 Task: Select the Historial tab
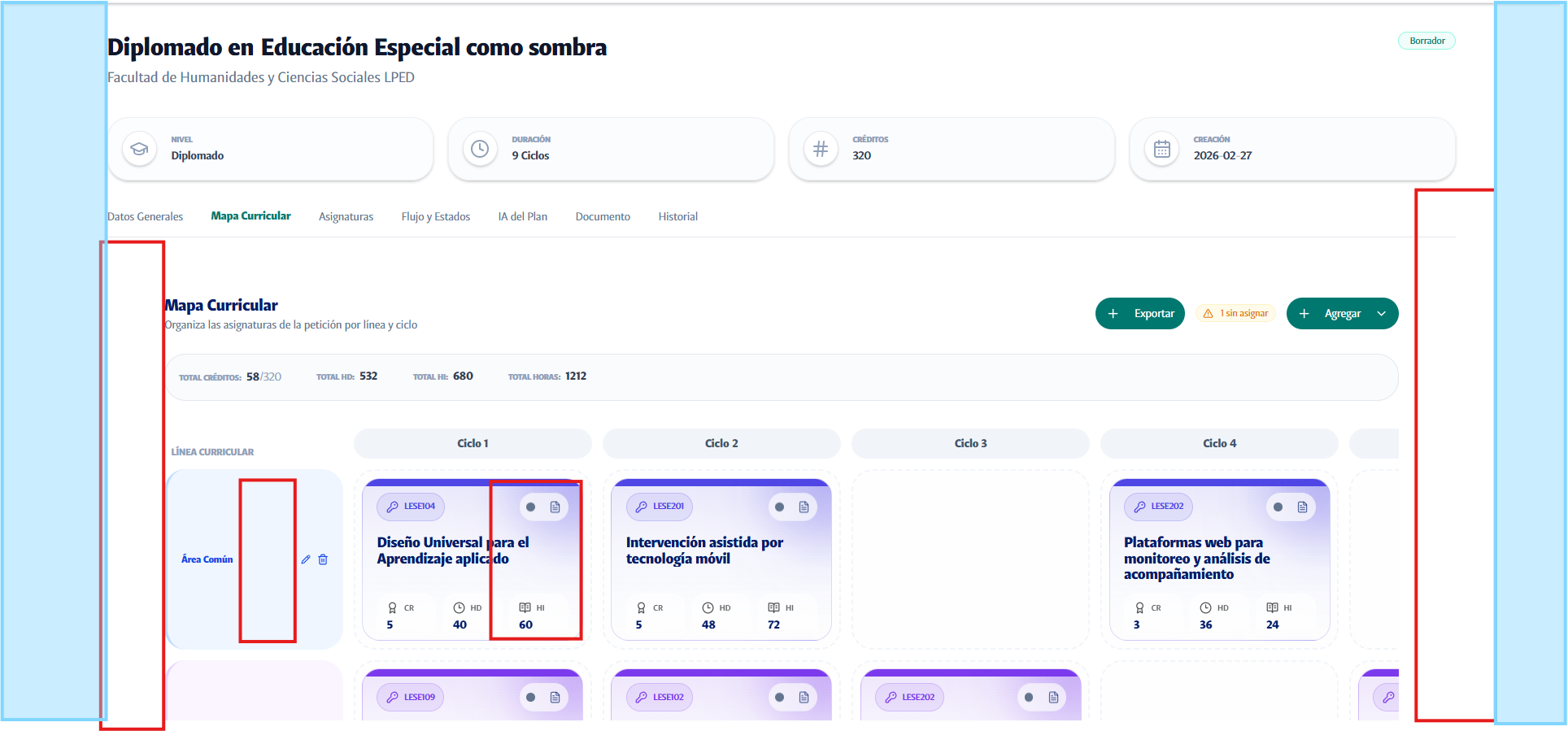[x=677, y=217]
